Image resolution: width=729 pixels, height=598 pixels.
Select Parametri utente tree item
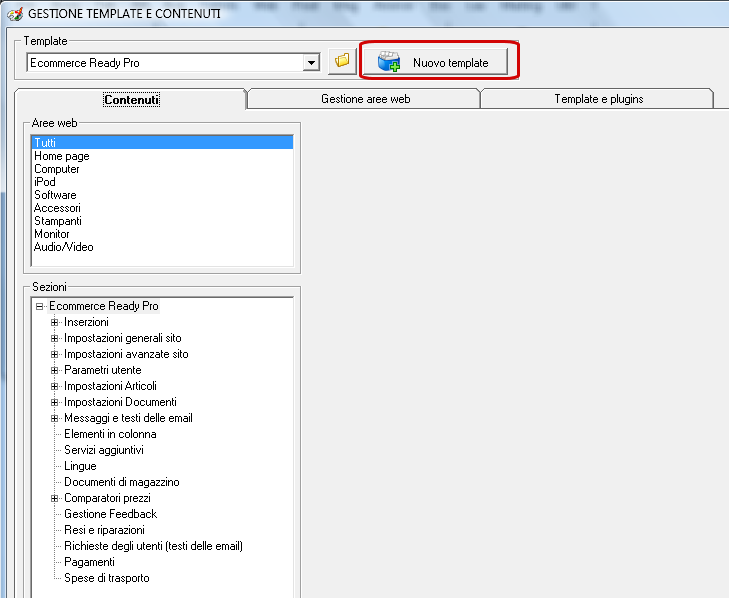(103, 370)
